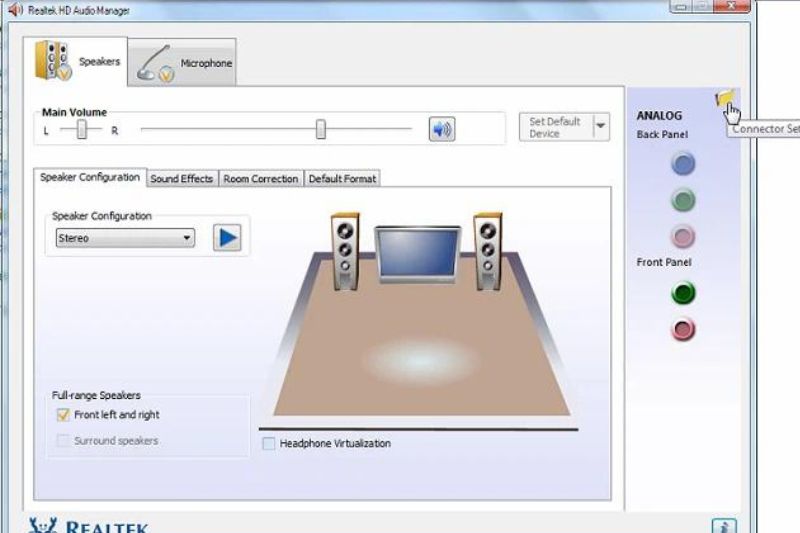
Task: Click the Full-range Speakers label
Action: point(96,395)
